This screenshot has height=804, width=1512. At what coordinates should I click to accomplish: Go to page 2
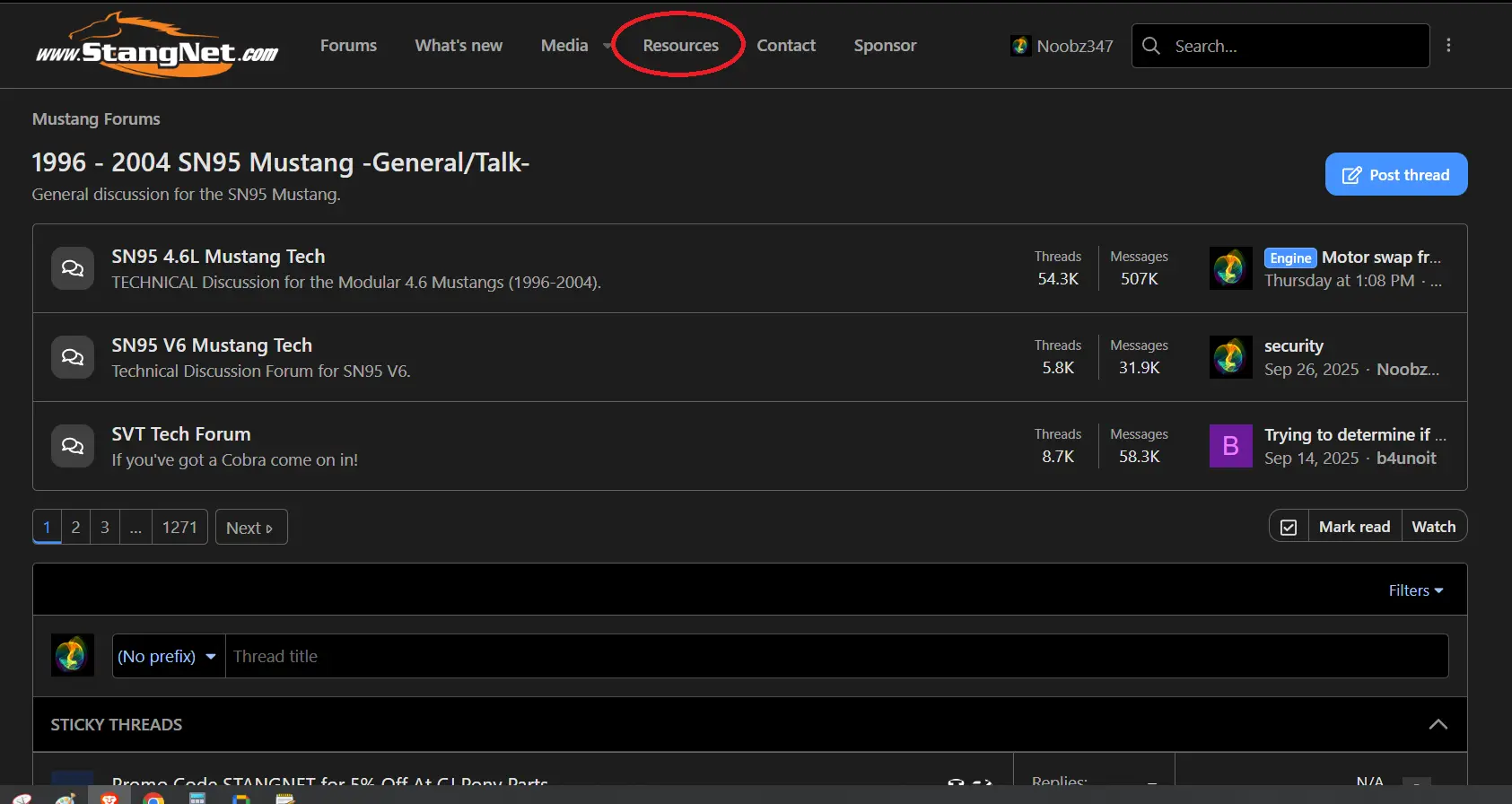[x=75, y=527]
